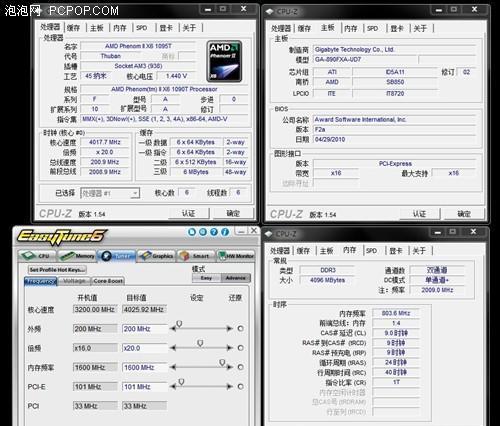Click the PCI-E target field showing 101 MHz
Viewport: 500px width, 426px height.
pos(145,387)
